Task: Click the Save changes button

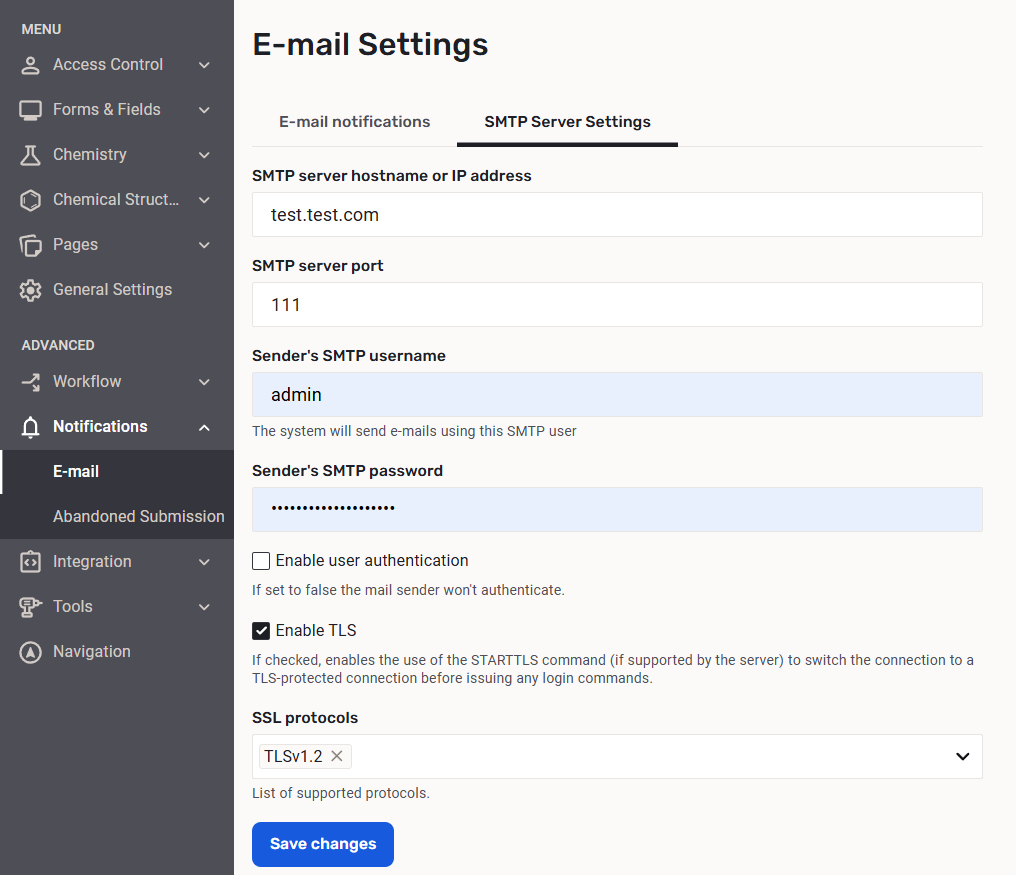Action: 322,844
